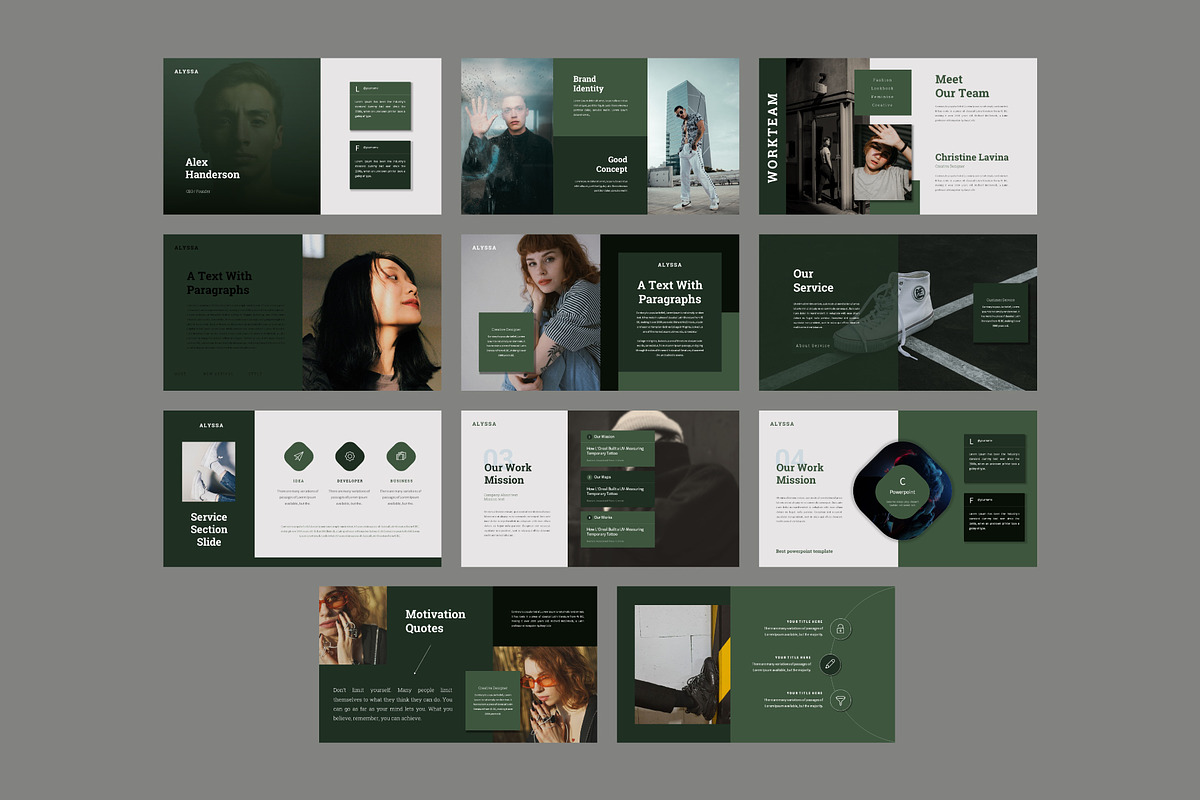Click the 'BUSINESS' label
Screen dimensions: 1200x800
401,481
